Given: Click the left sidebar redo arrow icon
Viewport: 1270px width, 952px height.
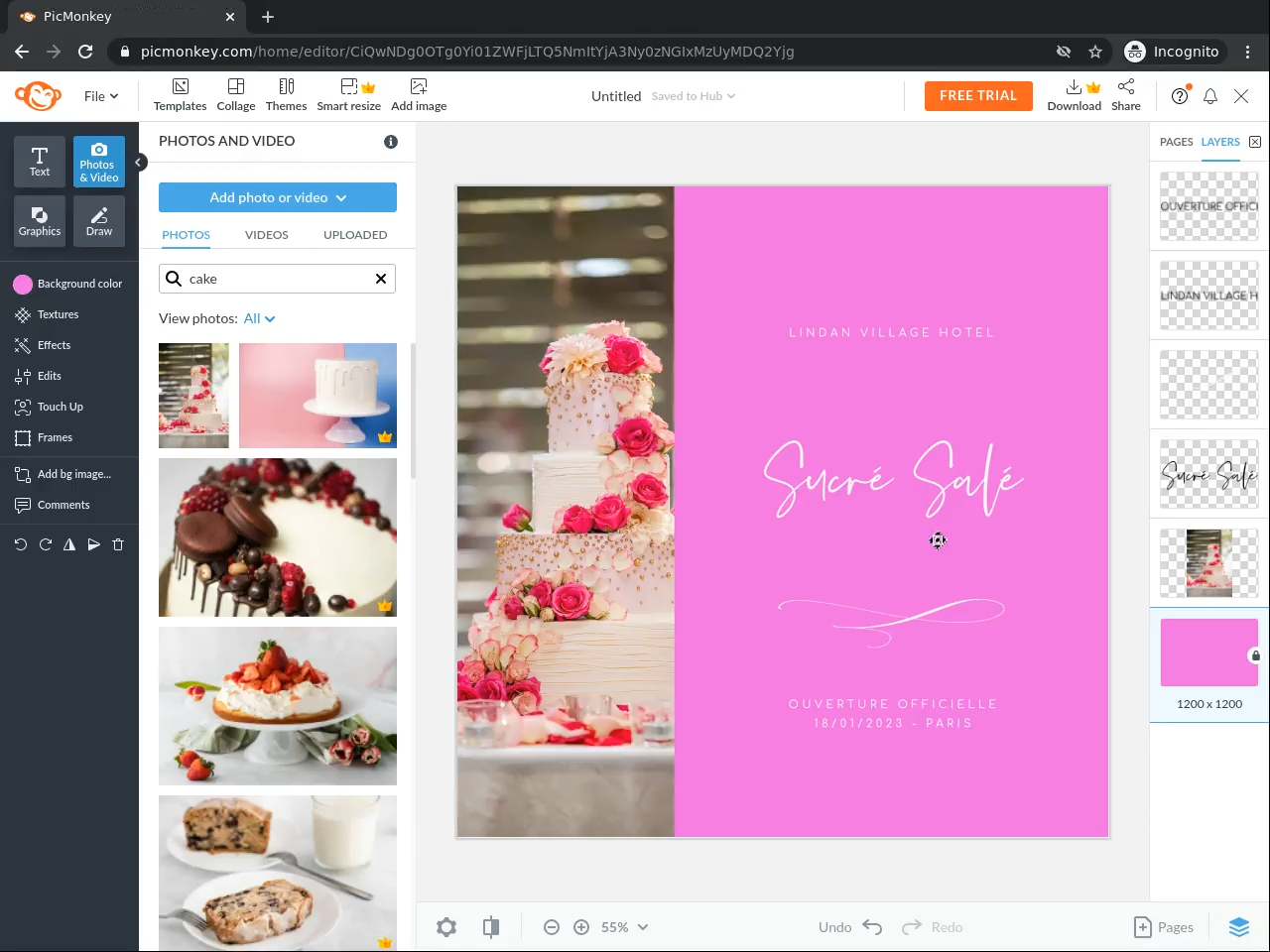Looking at the screenshot, I should (45, 544).
